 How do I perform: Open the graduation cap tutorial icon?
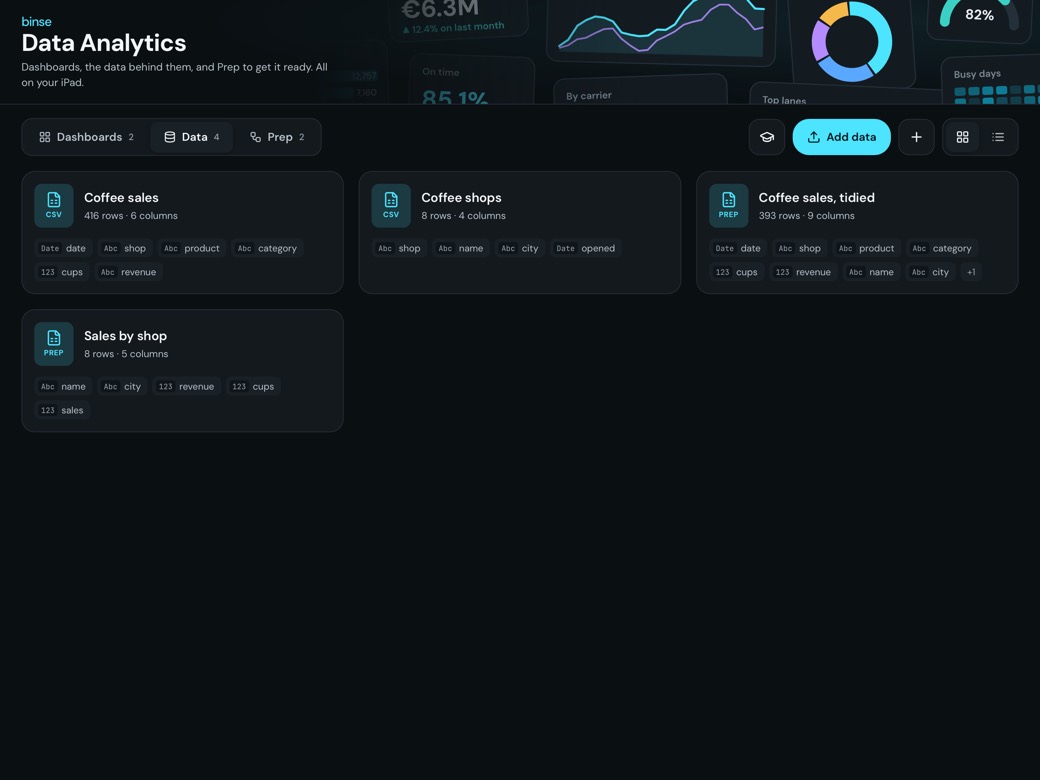click(x=767, y=137)
